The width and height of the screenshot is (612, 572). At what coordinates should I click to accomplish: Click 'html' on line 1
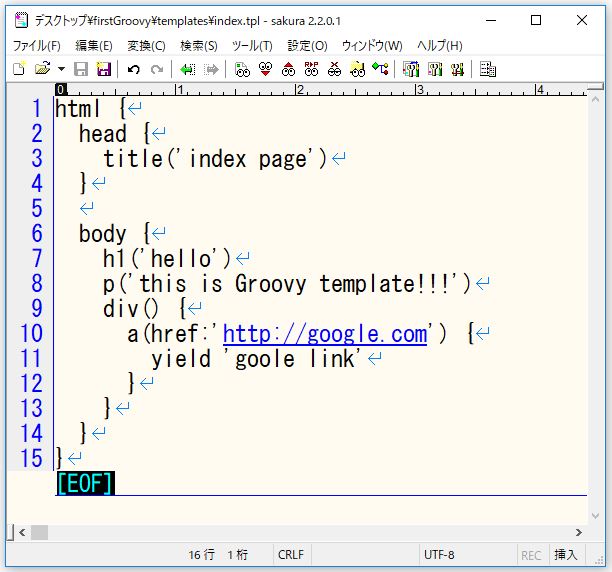tap(77, 108)
